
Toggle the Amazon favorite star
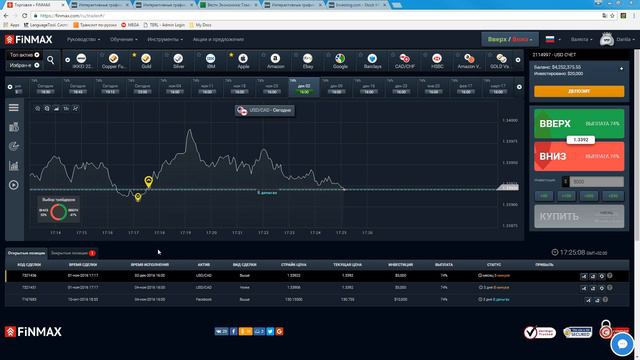tap(264, 55)
